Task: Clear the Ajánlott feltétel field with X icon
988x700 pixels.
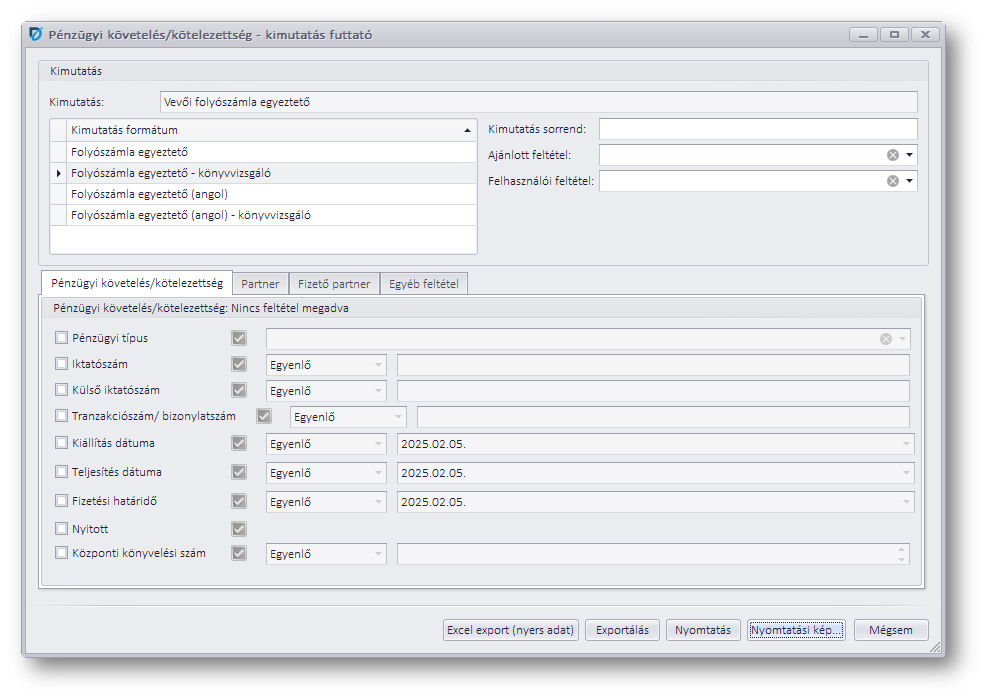Action: click(892, 155)
